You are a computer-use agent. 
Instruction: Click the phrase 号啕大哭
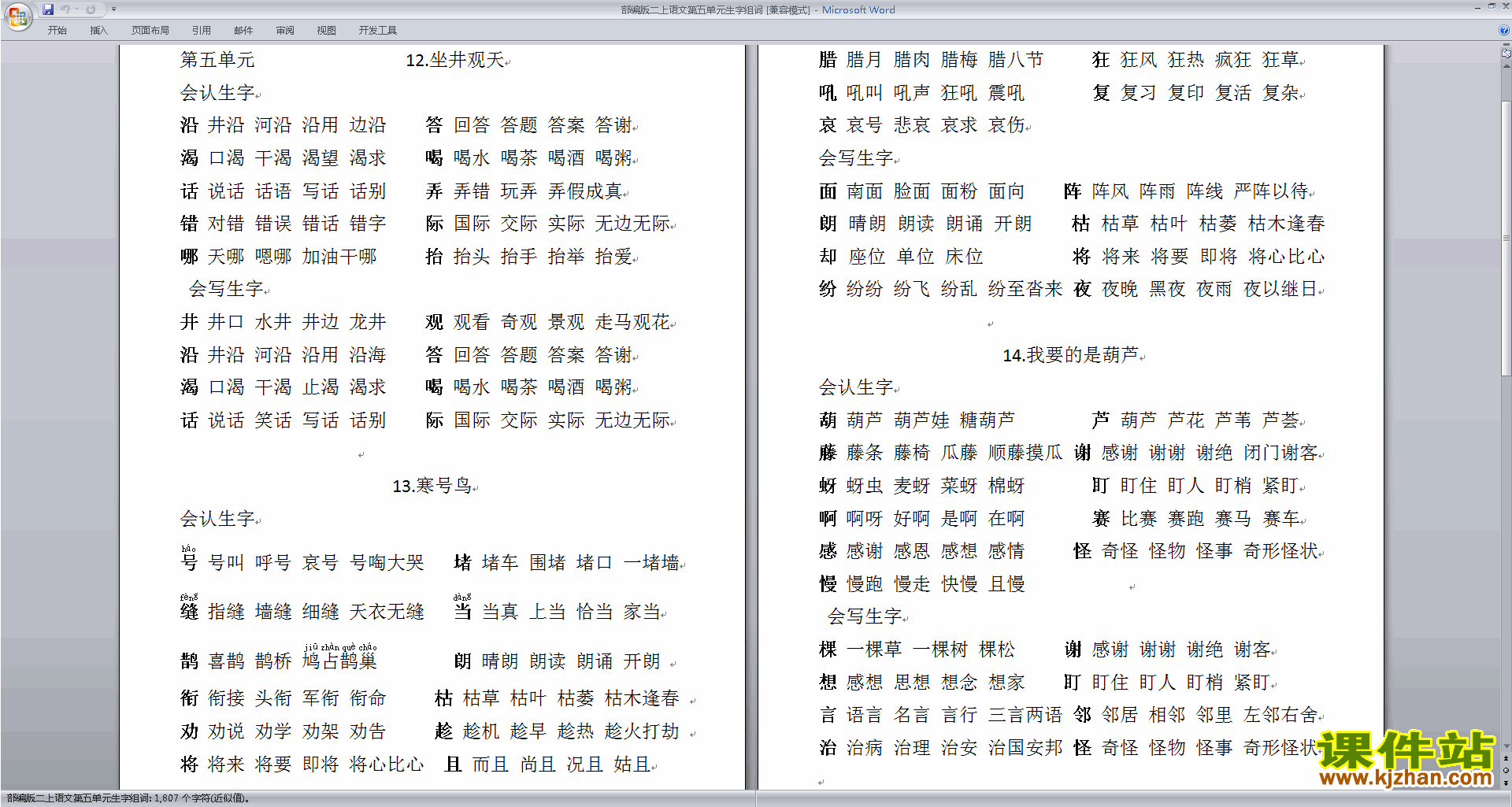[x=387, y=563]
